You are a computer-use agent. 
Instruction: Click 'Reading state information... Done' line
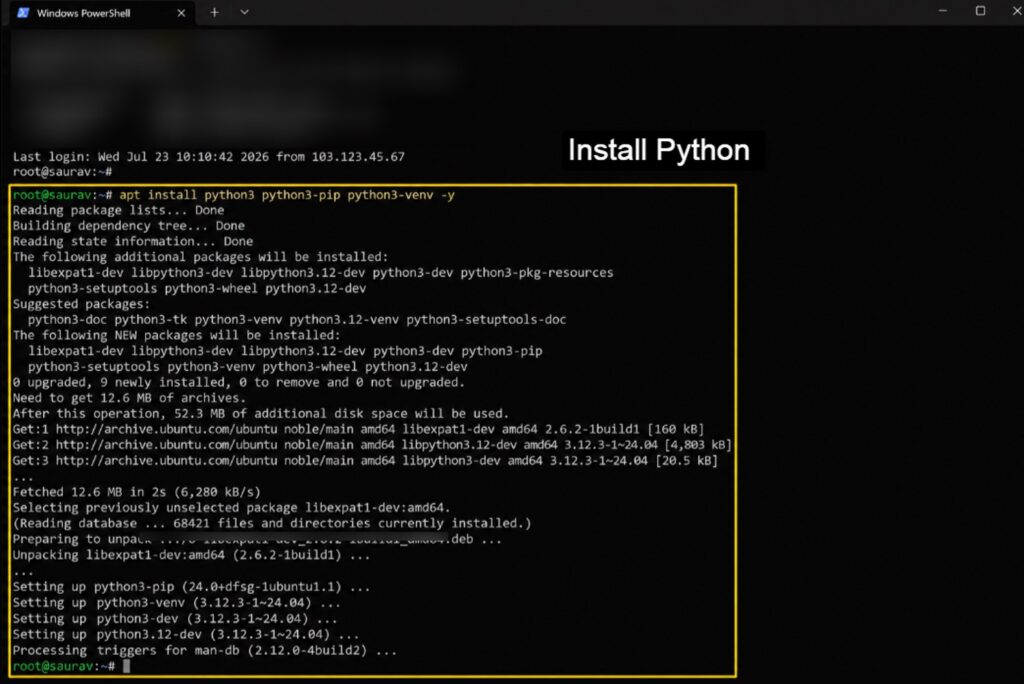(x=133, y=242)
